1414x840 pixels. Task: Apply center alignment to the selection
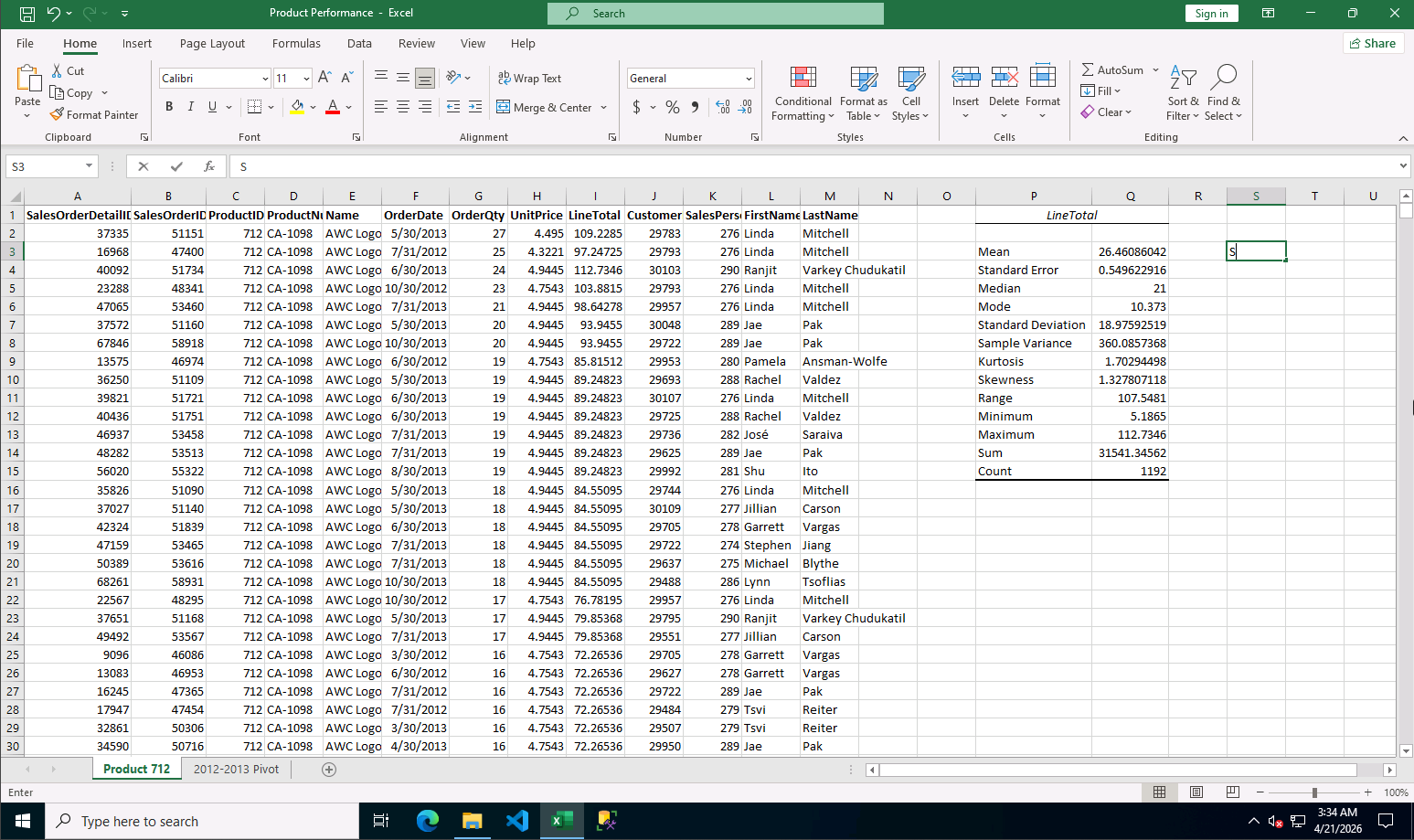(402, 107)
